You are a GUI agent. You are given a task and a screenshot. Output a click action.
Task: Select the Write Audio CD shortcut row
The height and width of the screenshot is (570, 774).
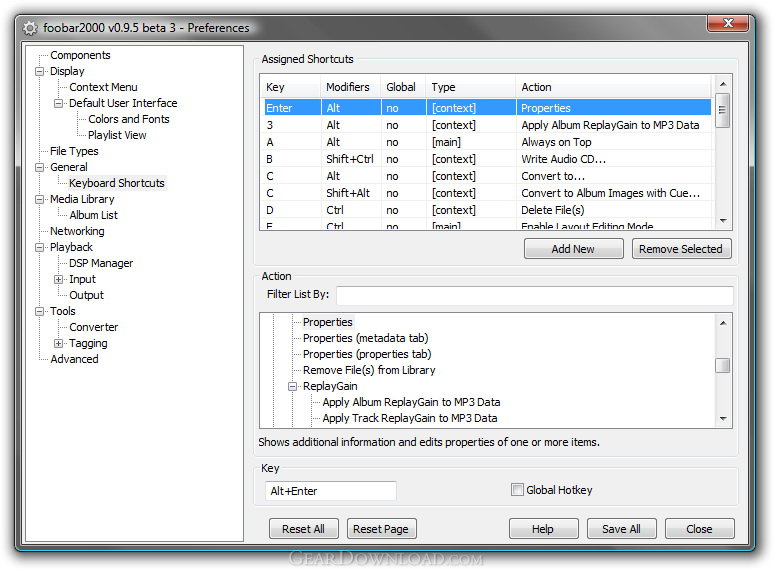click(486, 159)
